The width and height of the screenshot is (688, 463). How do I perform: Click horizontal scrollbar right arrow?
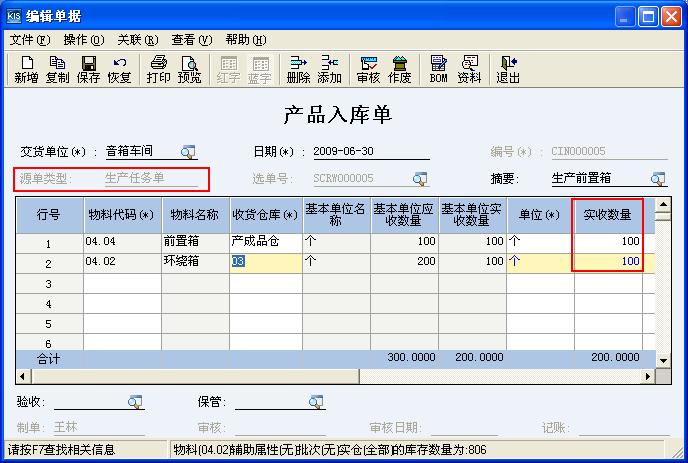[648, 376]
